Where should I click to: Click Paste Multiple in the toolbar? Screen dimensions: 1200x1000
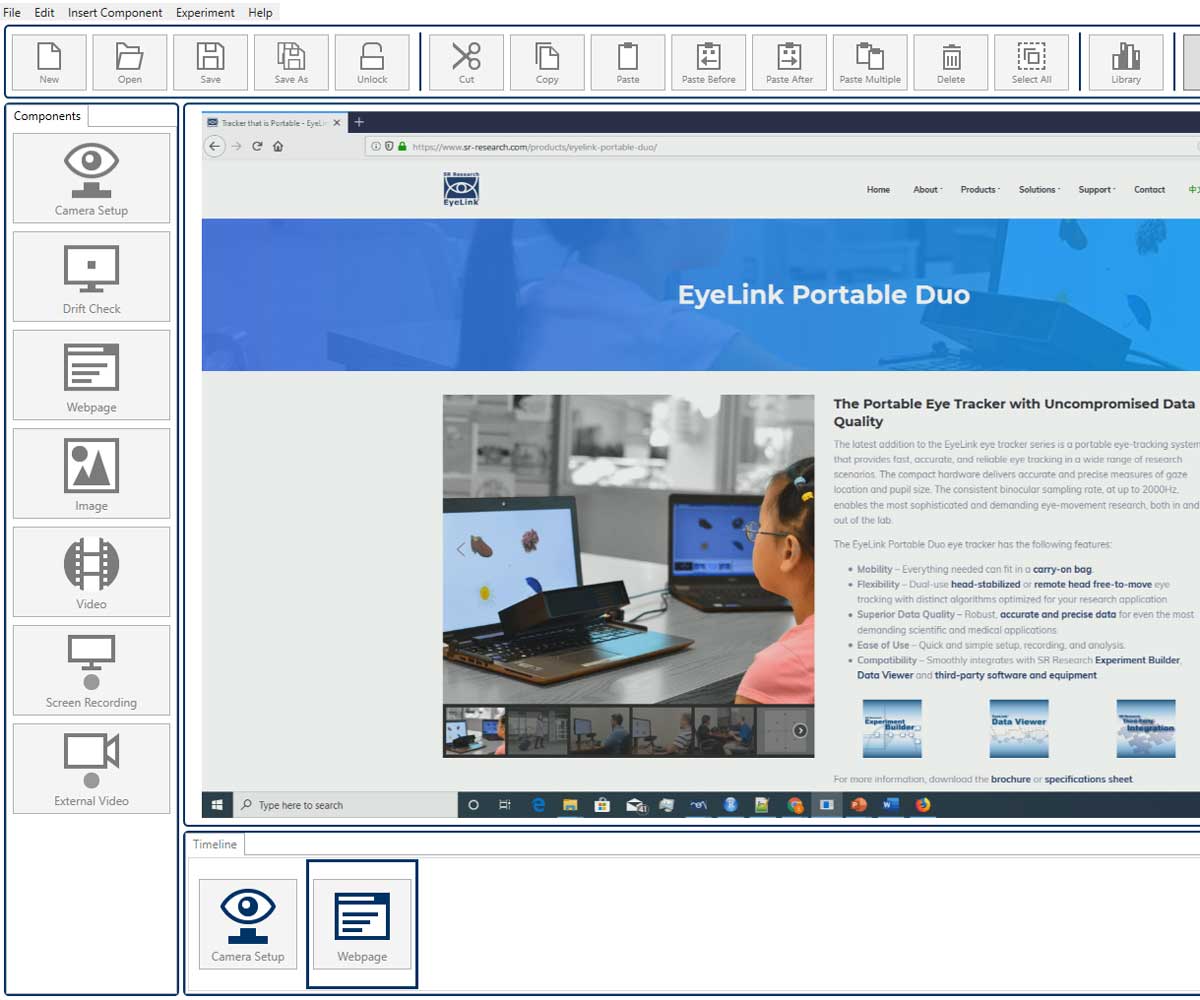(870, 63)
